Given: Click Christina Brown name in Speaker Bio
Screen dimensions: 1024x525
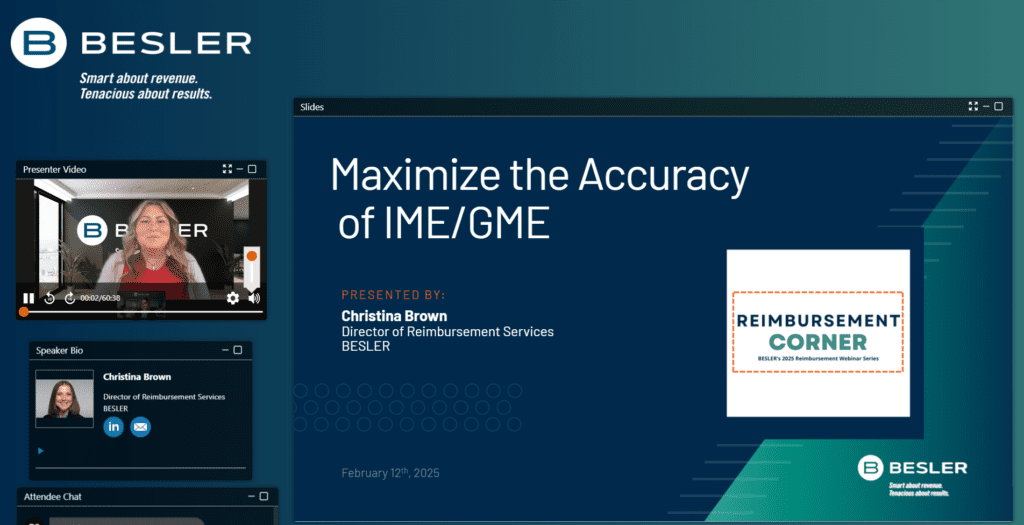Looking at the screenshot, I should [137, 377].
